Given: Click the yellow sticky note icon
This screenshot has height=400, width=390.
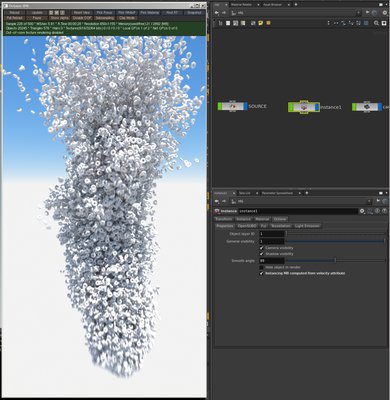Looking at the screenshot, I should [x=261, y=23].
